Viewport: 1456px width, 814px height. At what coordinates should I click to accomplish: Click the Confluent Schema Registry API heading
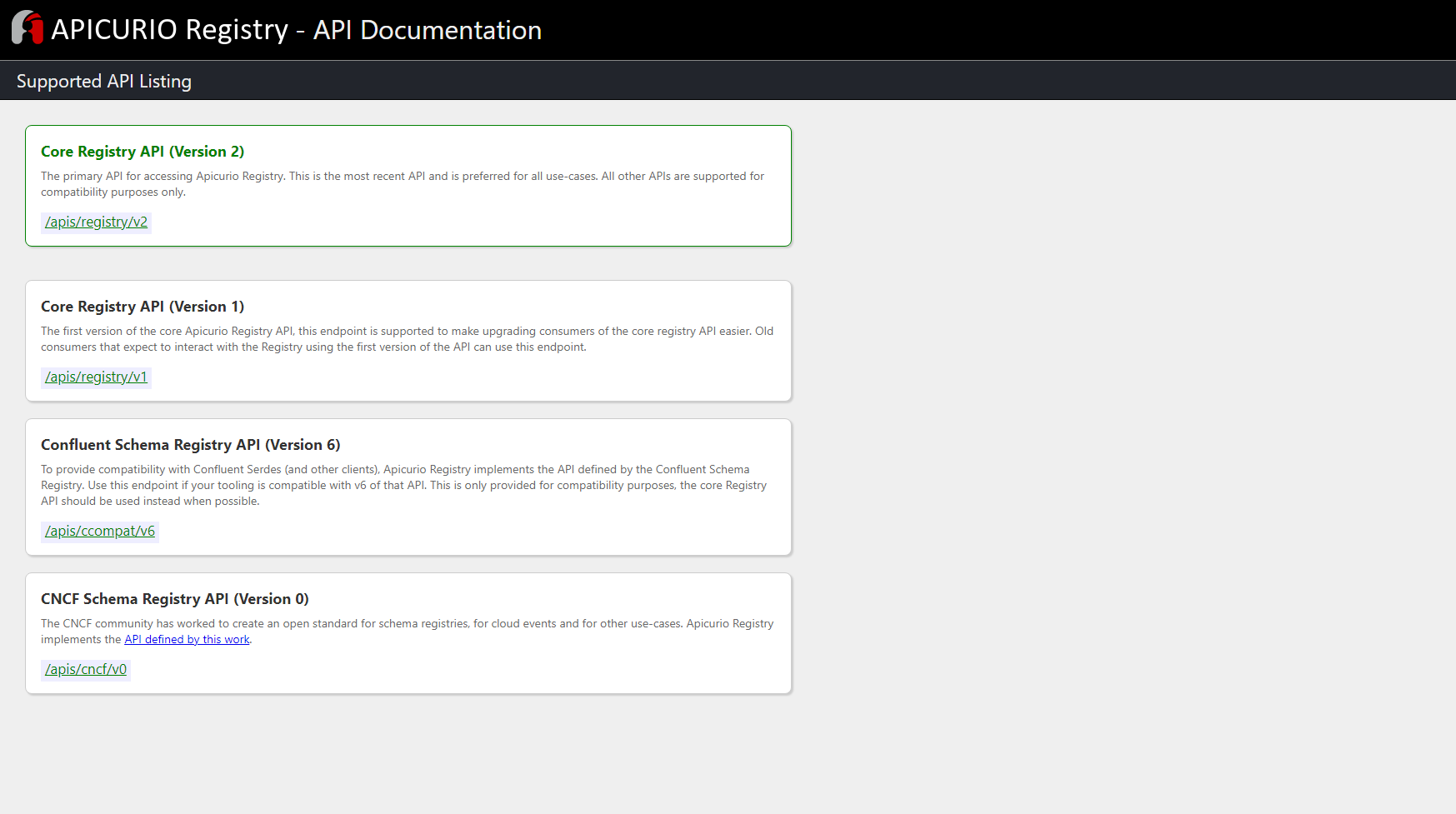[x=191, y=444]
